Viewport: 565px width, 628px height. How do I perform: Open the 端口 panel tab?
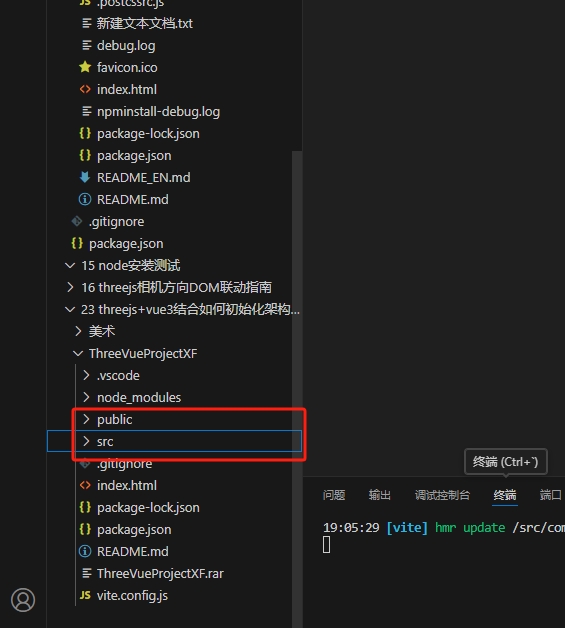pos(551,495)
